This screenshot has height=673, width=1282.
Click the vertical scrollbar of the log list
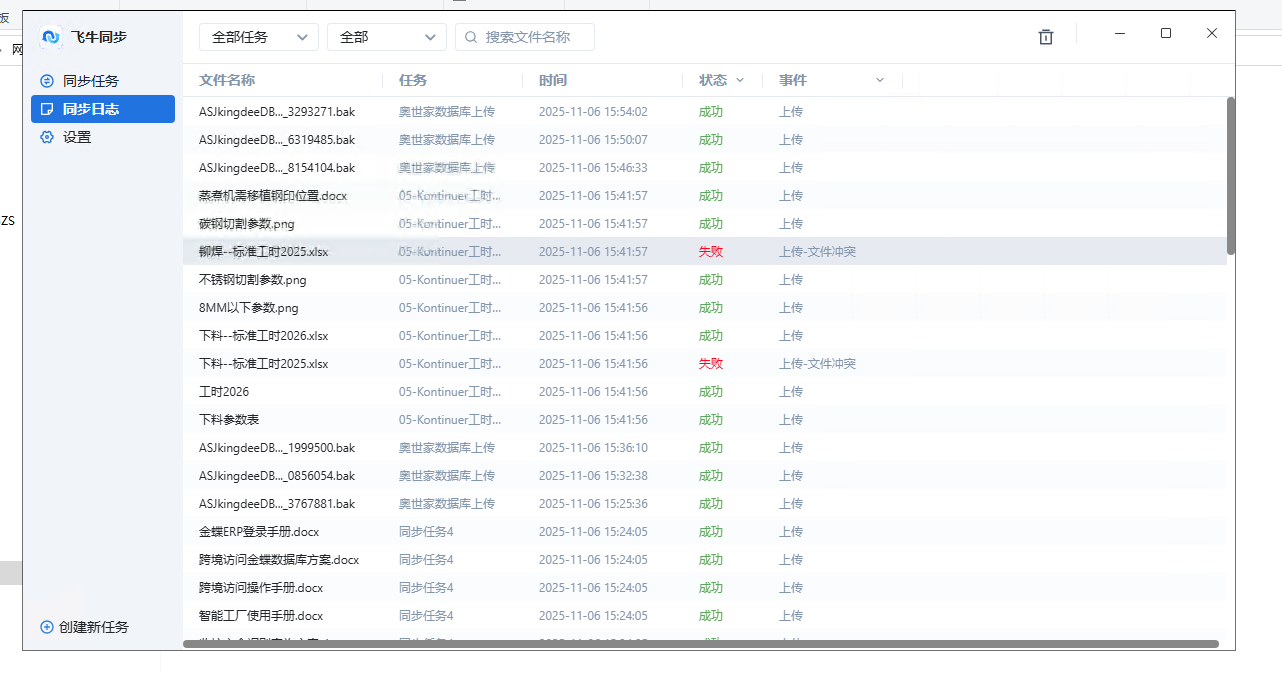coord(1231,175)
